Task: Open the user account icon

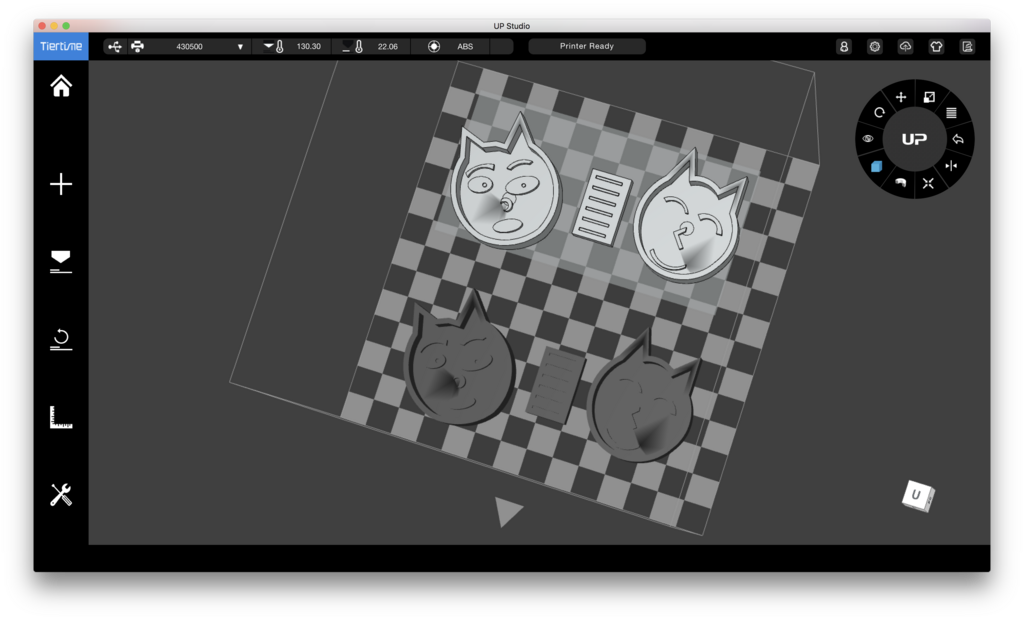Action: 844,46
